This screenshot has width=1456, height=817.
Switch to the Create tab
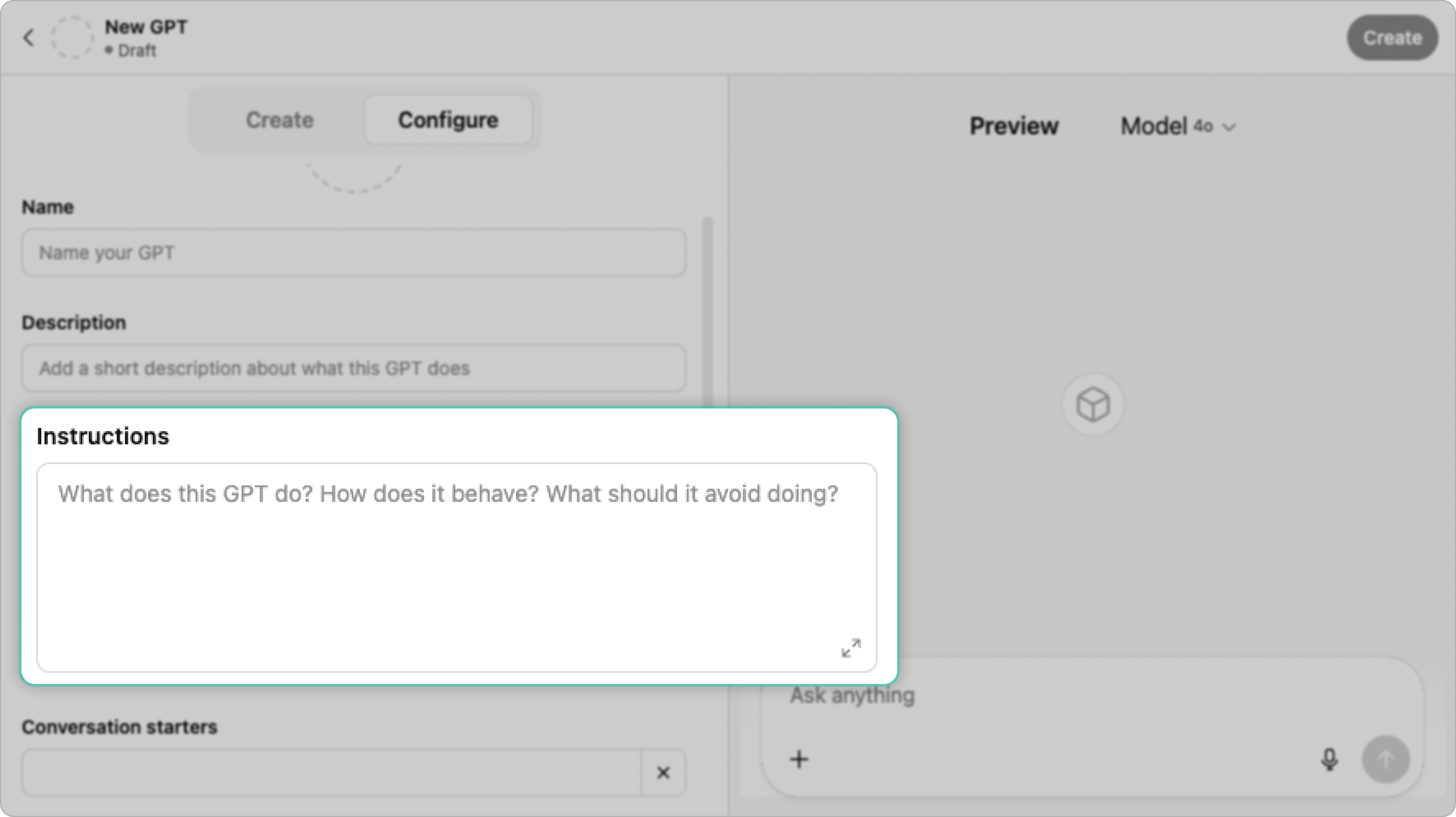point(279,120)
